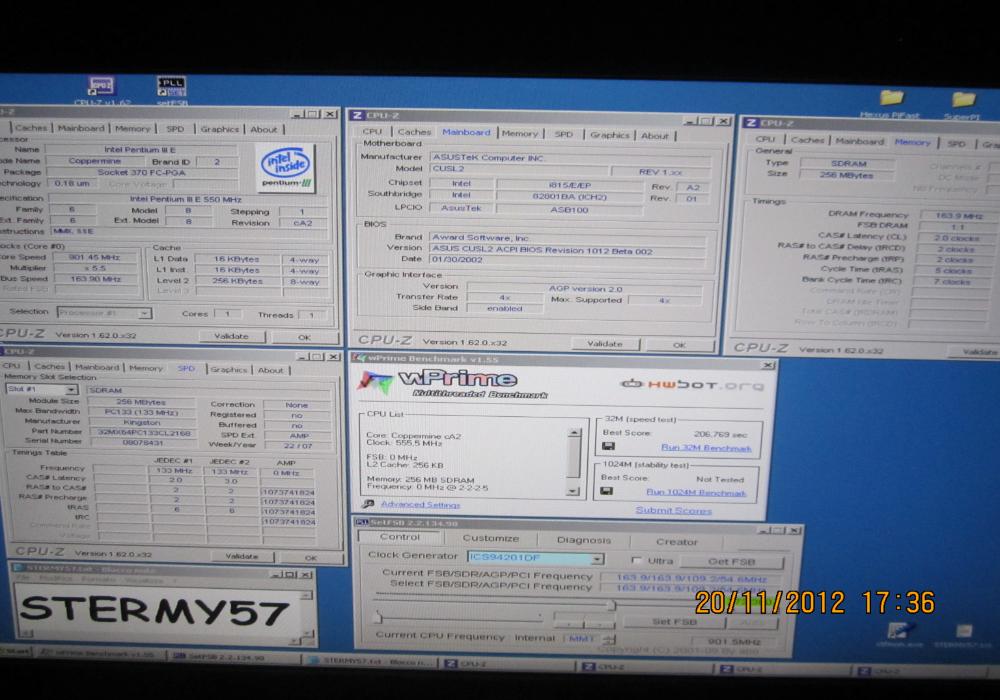Click the Get FSB button
The image size is (1000, 700).
pos(732,562)
